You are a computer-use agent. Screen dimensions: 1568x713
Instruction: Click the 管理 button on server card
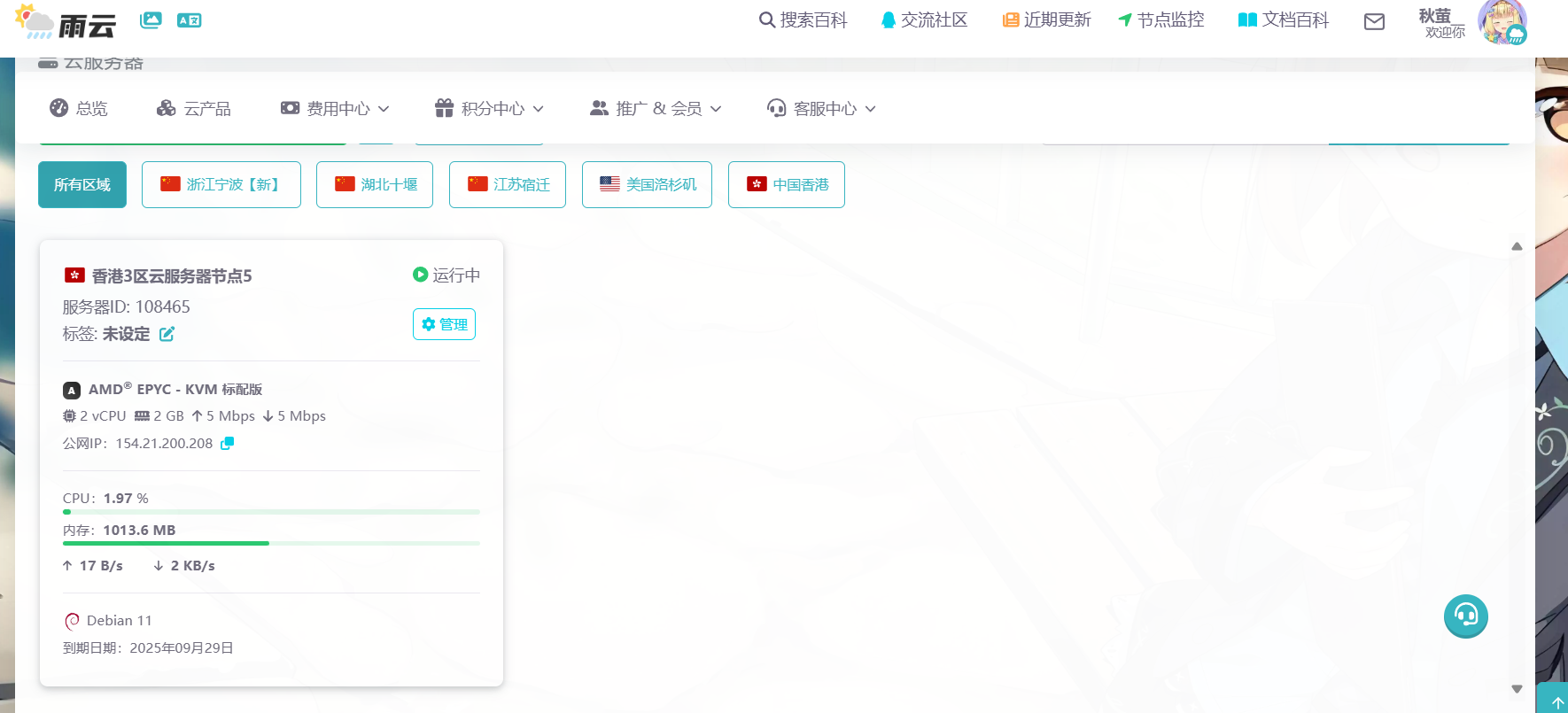click(x=444, y=324)
